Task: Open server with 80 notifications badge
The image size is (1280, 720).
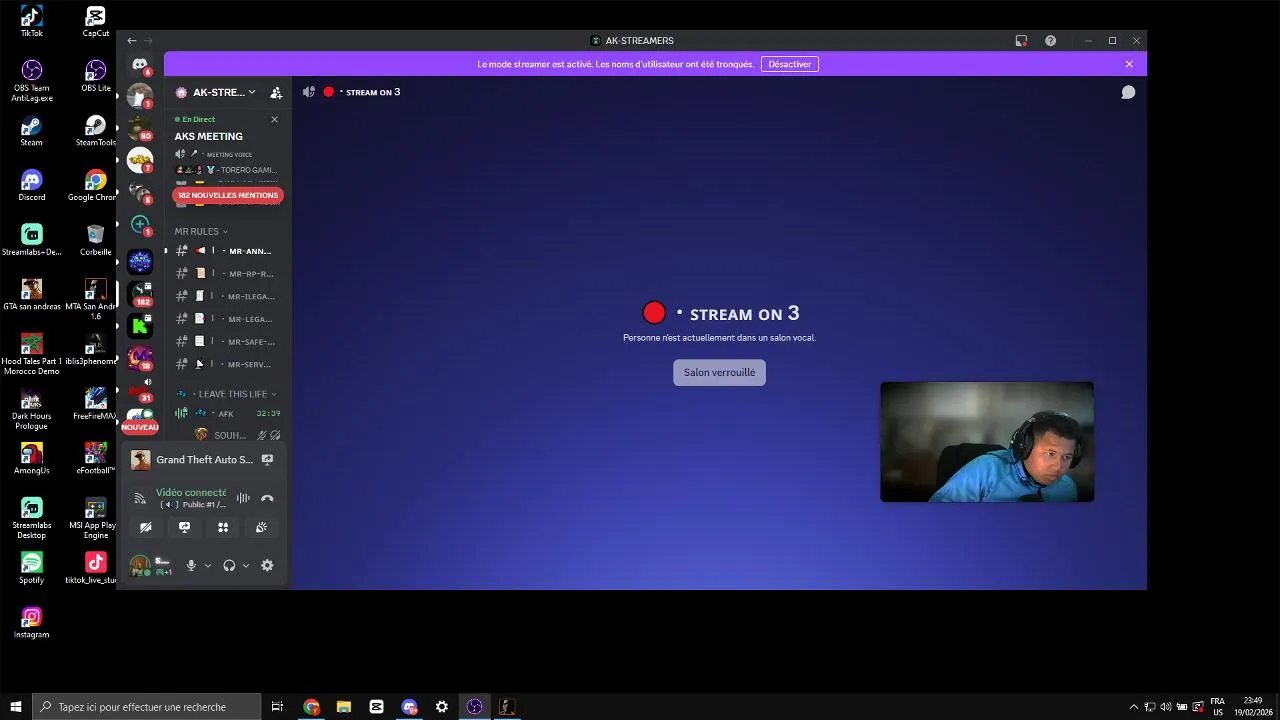Action: click(140, 127)
